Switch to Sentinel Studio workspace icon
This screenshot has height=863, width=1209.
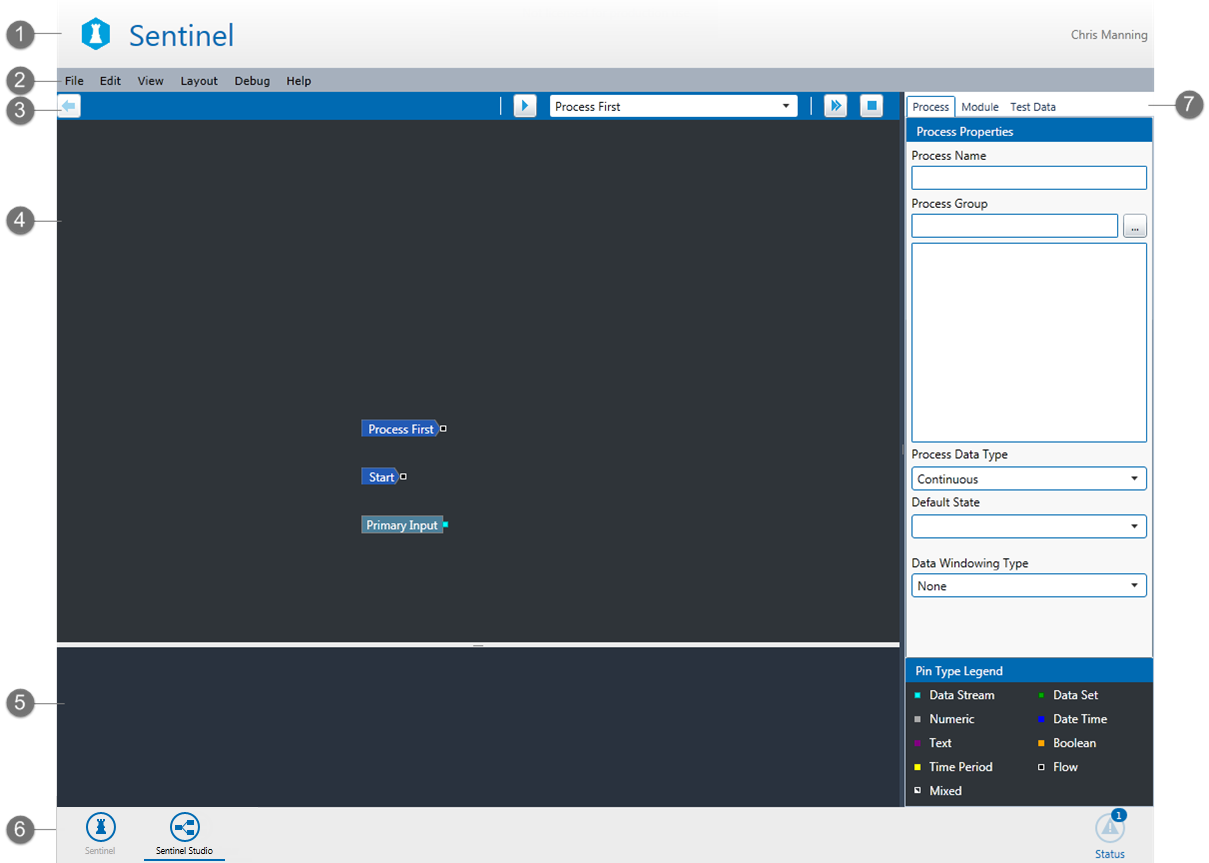tap(185, 827)
